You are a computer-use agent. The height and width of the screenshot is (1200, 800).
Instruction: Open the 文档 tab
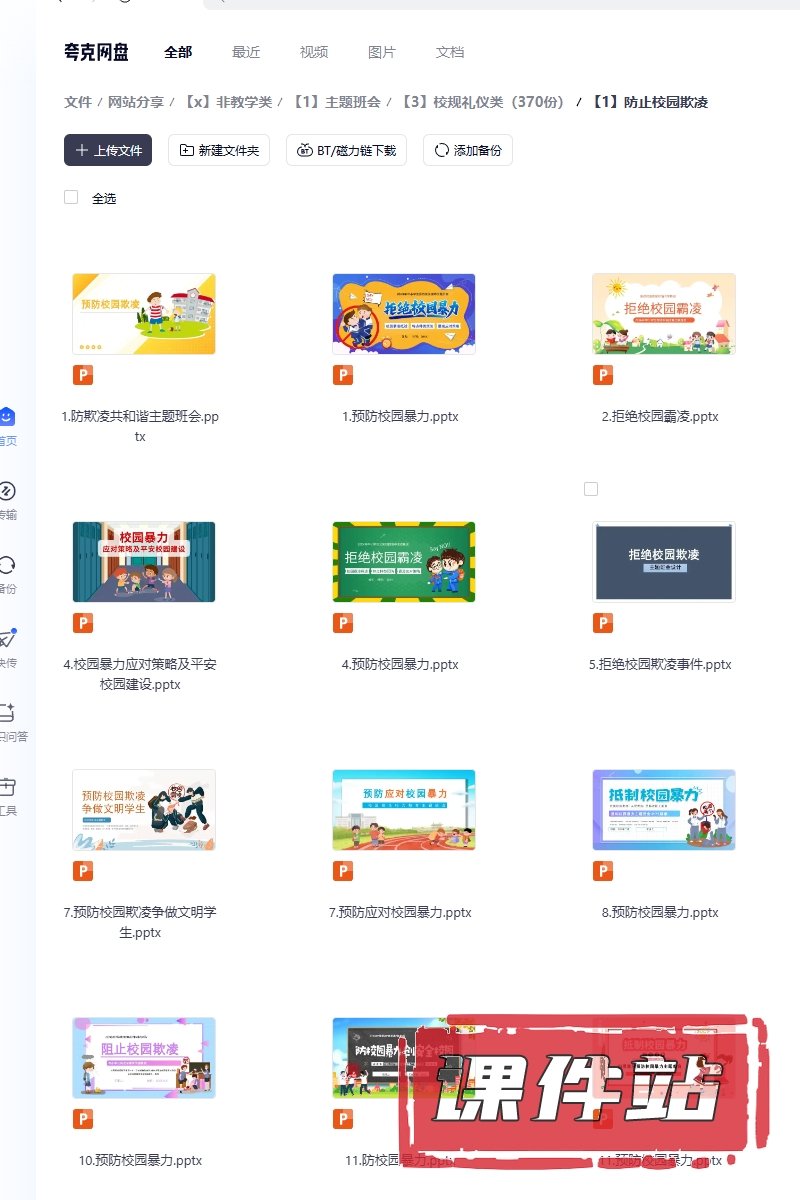[x=450, y=52]
